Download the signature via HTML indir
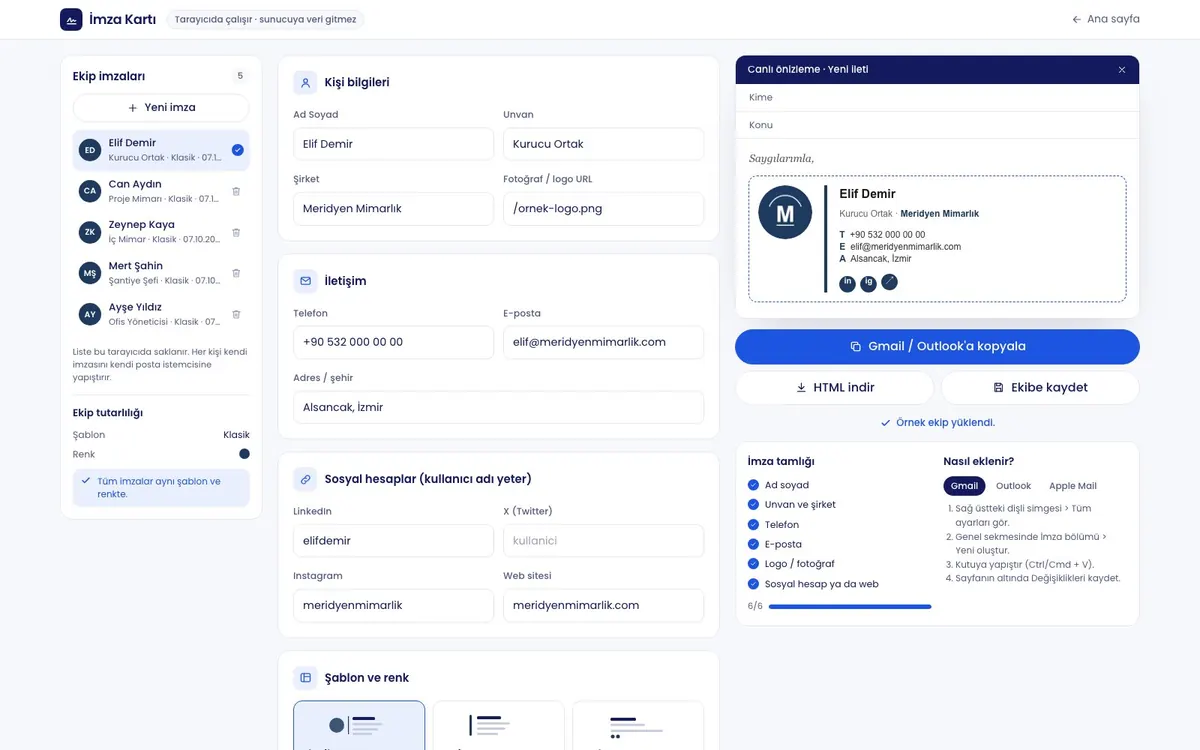This screenshot has height=750, width=1200. tap(834, 387)
